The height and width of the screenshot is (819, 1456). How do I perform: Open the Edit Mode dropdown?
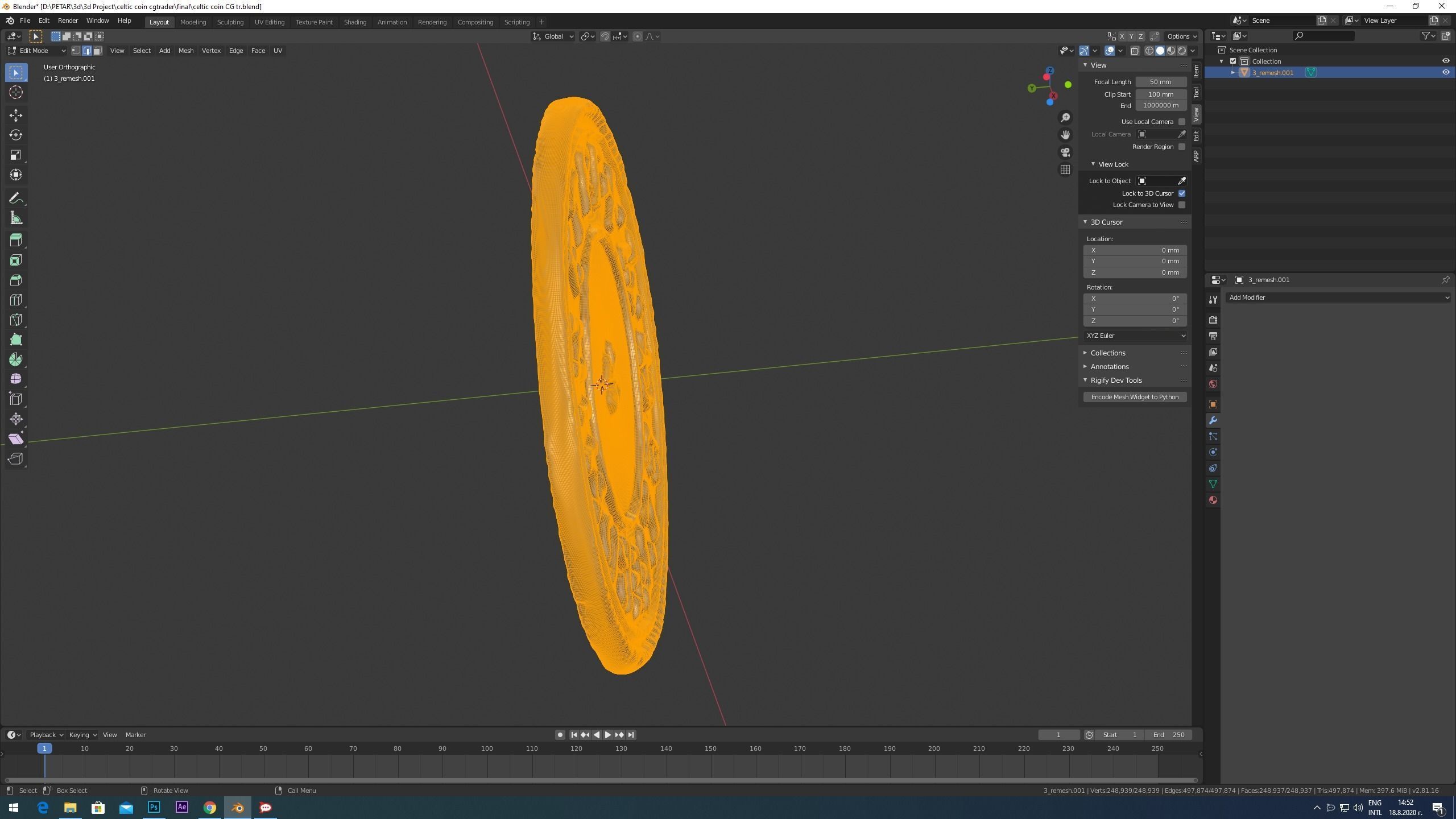coord(38,51)
